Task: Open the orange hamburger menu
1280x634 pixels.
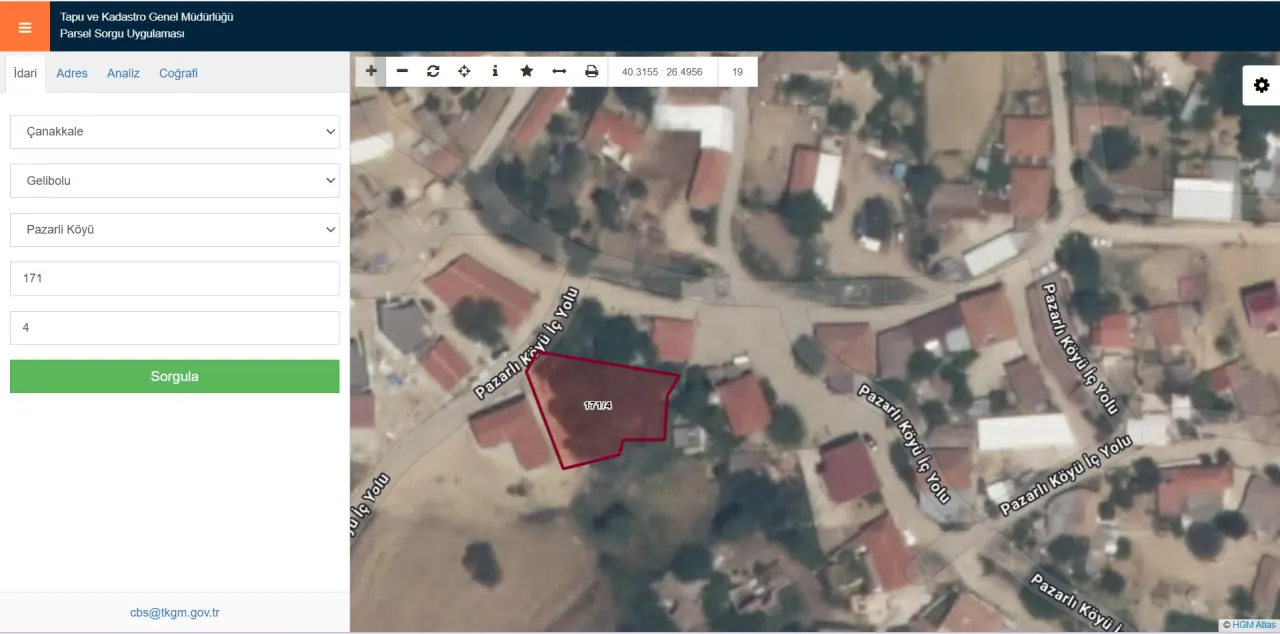Action: click(x=25, y=27)
